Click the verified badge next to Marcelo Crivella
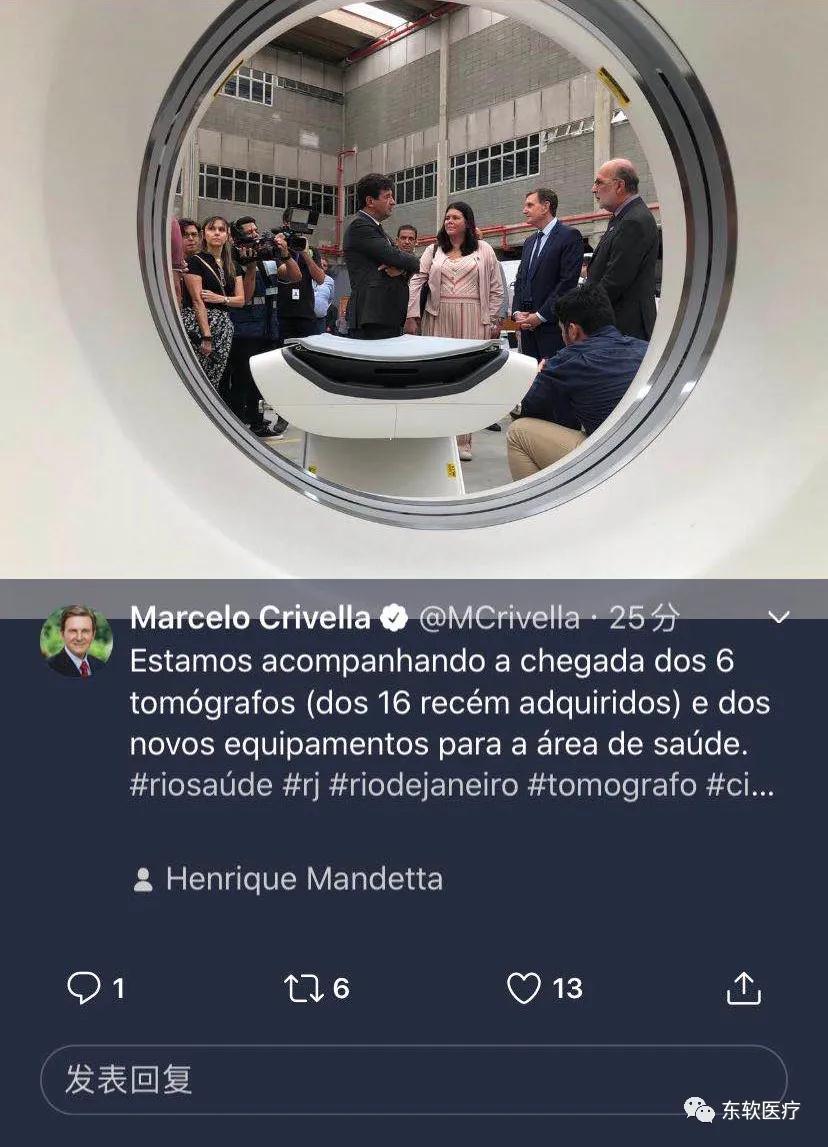The image size is (828, 1147). (x=395, y=618)
